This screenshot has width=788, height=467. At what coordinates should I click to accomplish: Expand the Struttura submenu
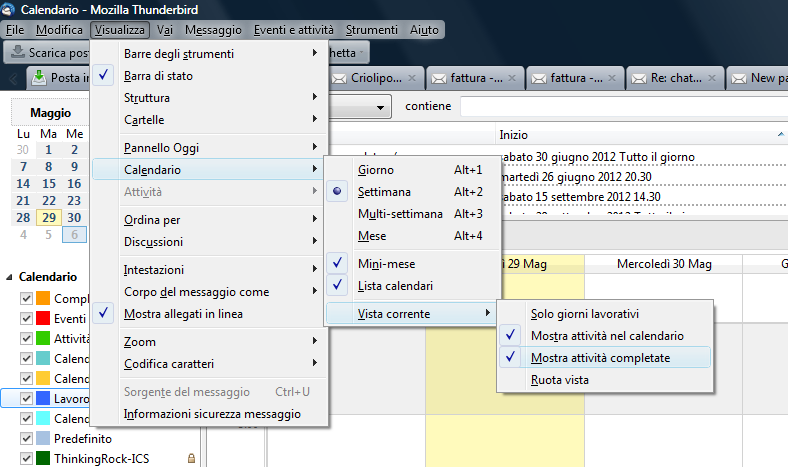coord(209,98)
